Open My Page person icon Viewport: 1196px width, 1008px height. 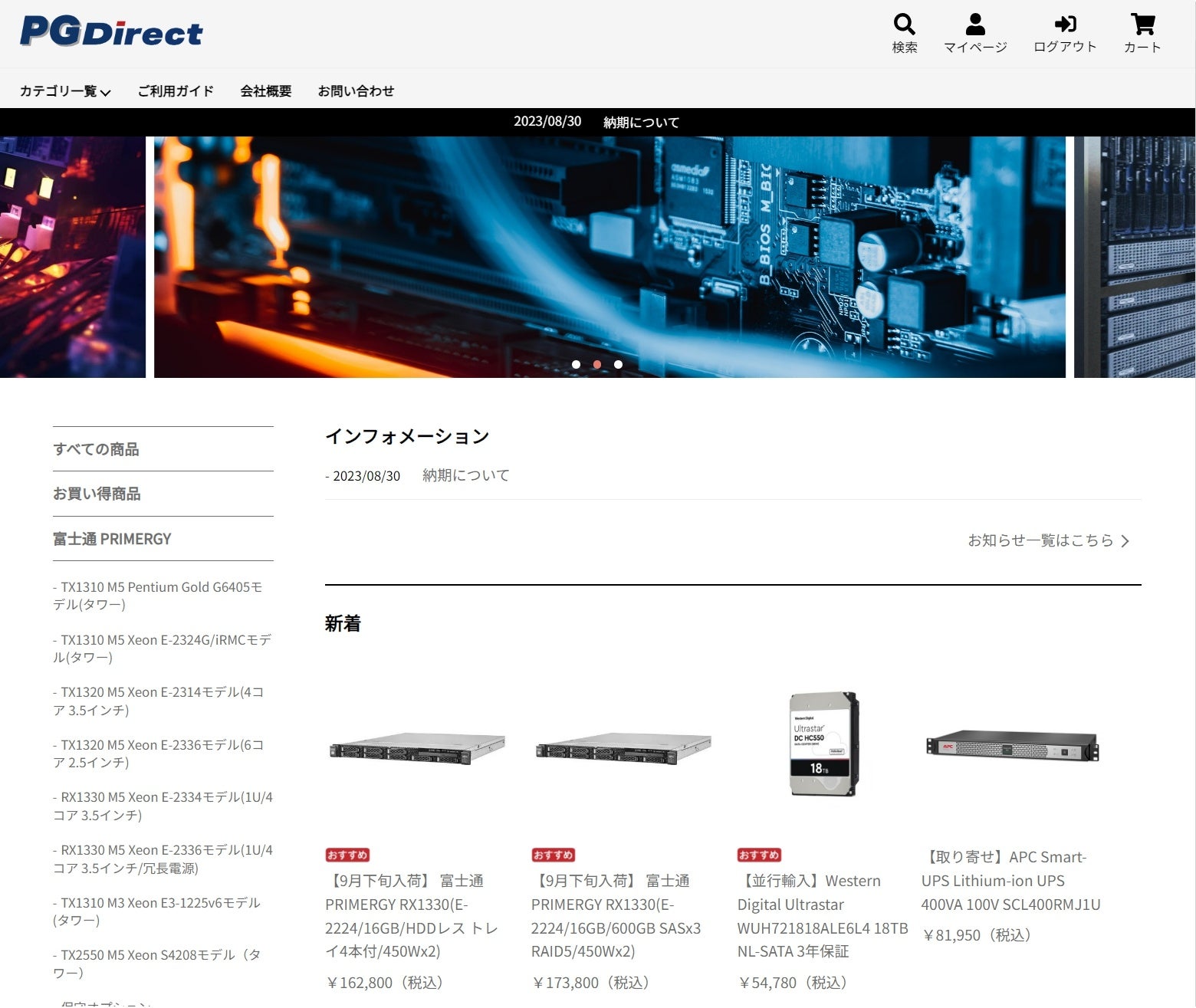pyautogui.click(x=975, y=24)
